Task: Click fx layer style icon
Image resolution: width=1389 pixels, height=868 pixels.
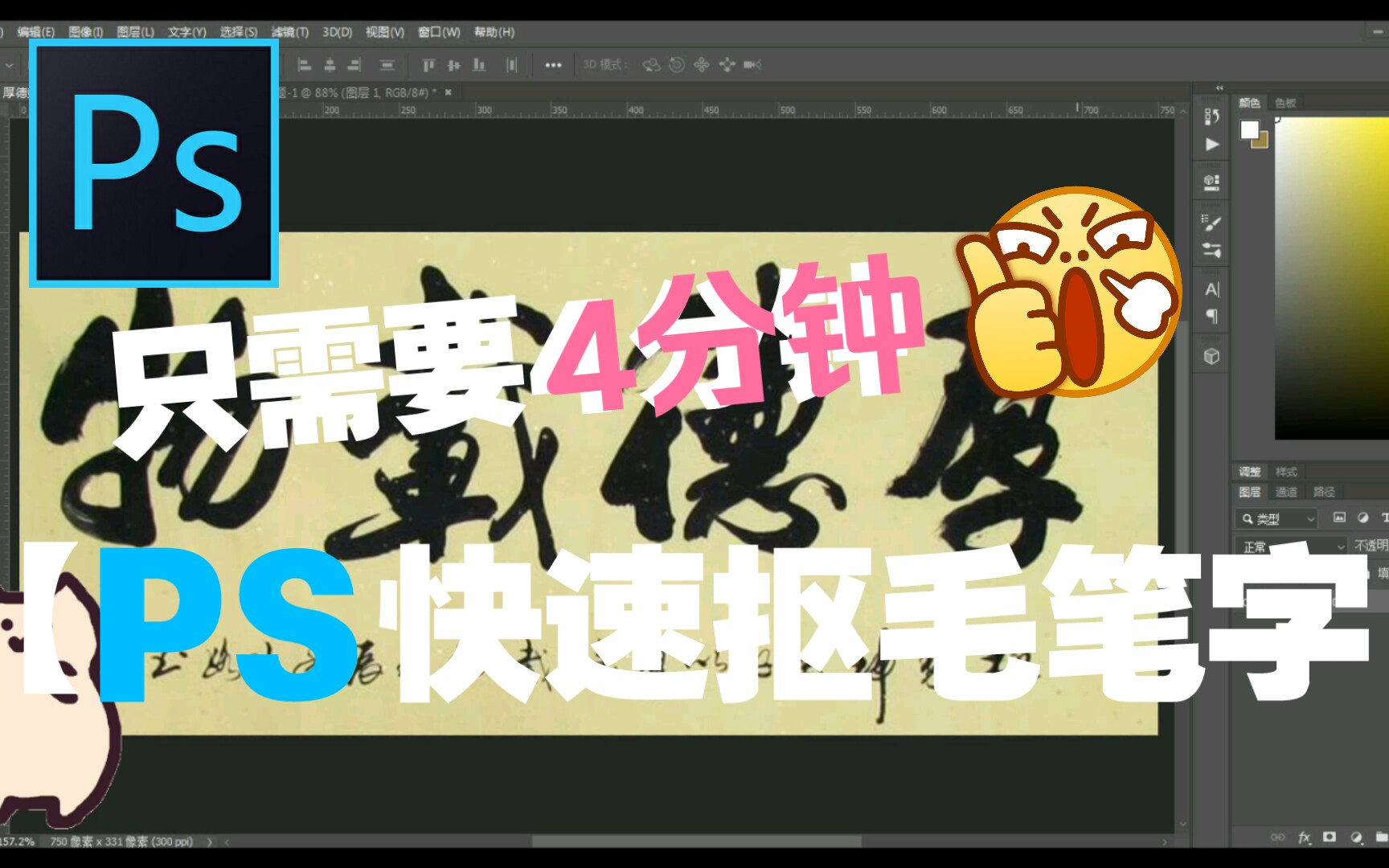Action: [x=1304, y=837]
